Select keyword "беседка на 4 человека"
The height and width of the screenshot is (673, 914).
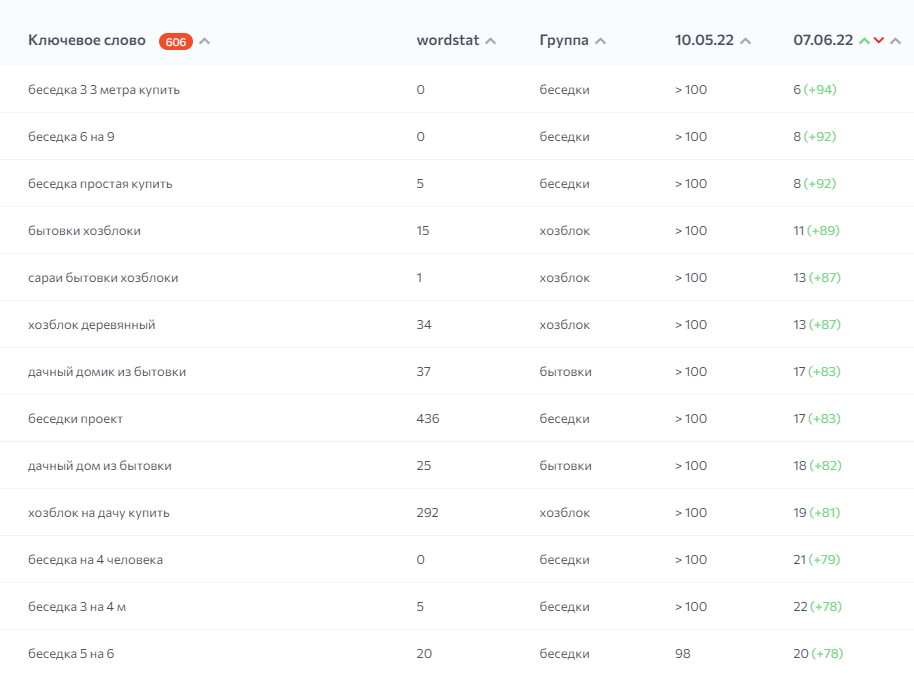(96, 559)
